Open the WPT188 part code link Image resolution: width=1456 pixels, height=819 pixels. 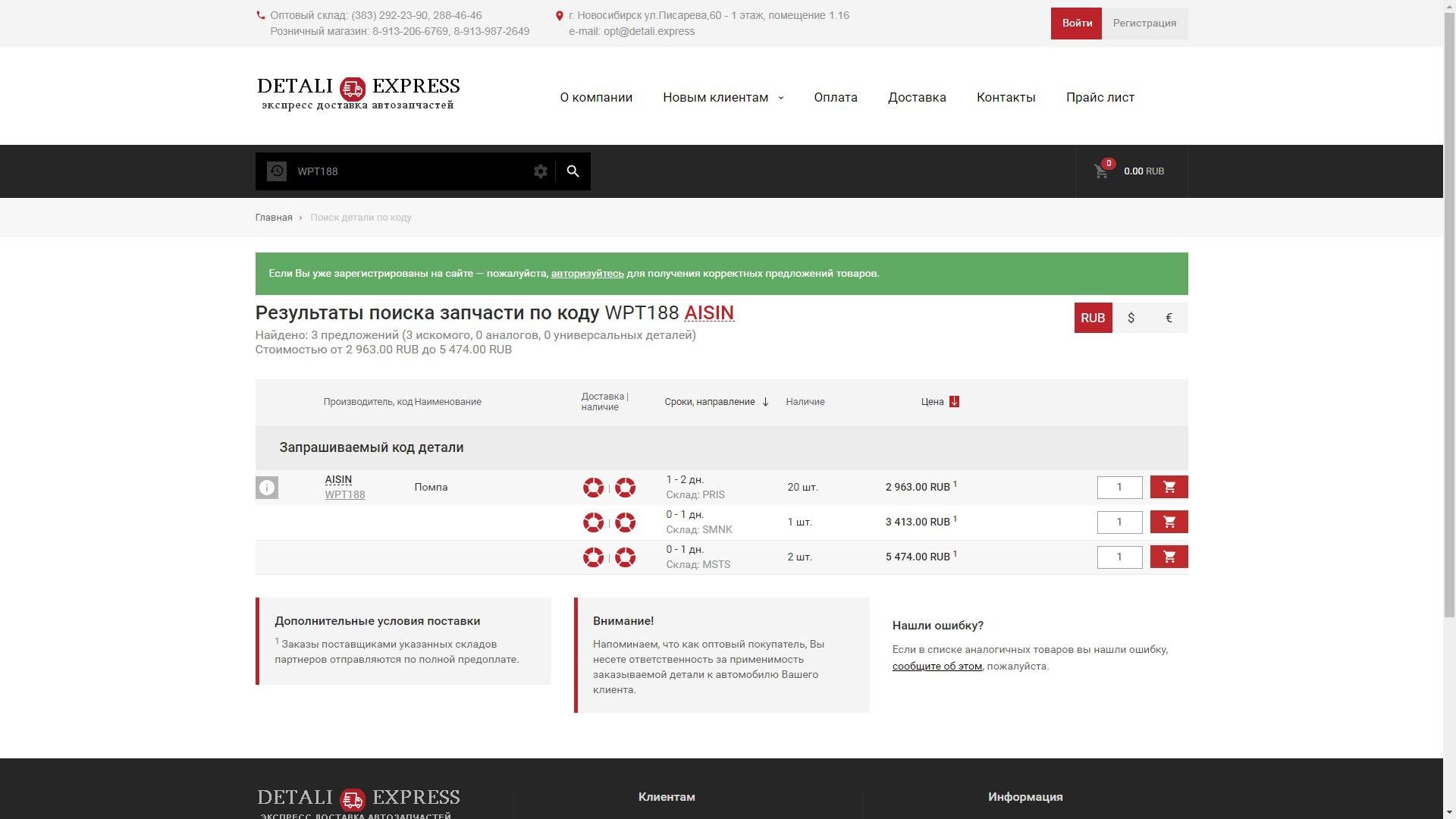click(345, 494)
